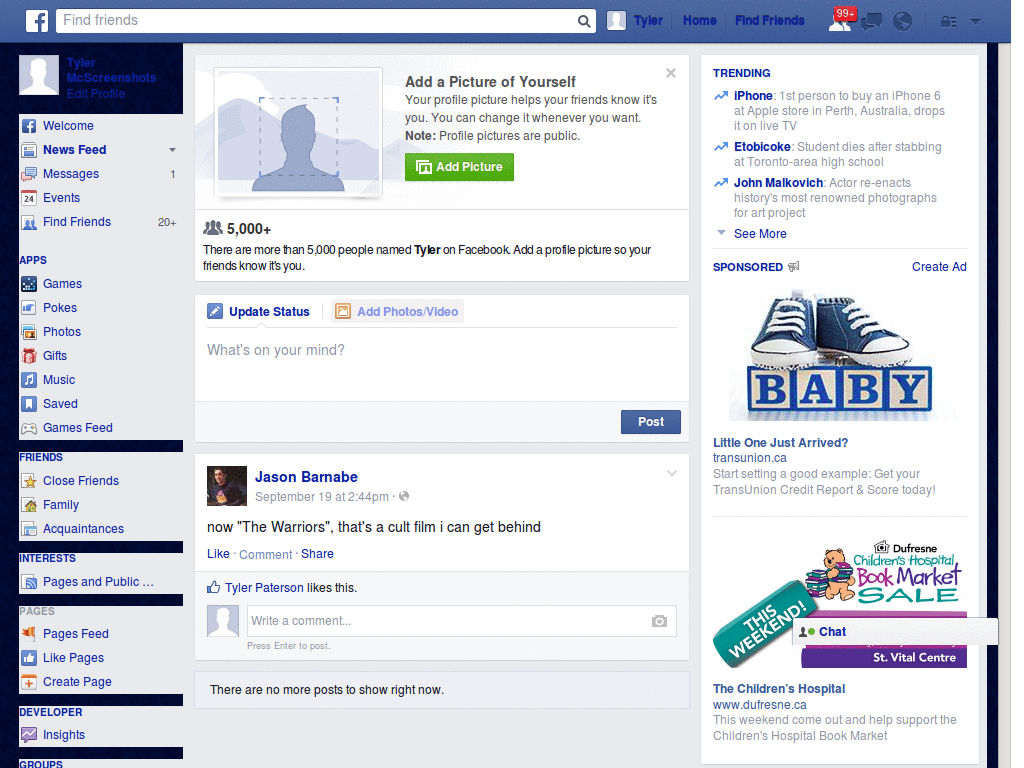This screenshot has width=1024, height=768.
Task: Open Jason Barnabe post options chevron
Action: click(672, 473)
